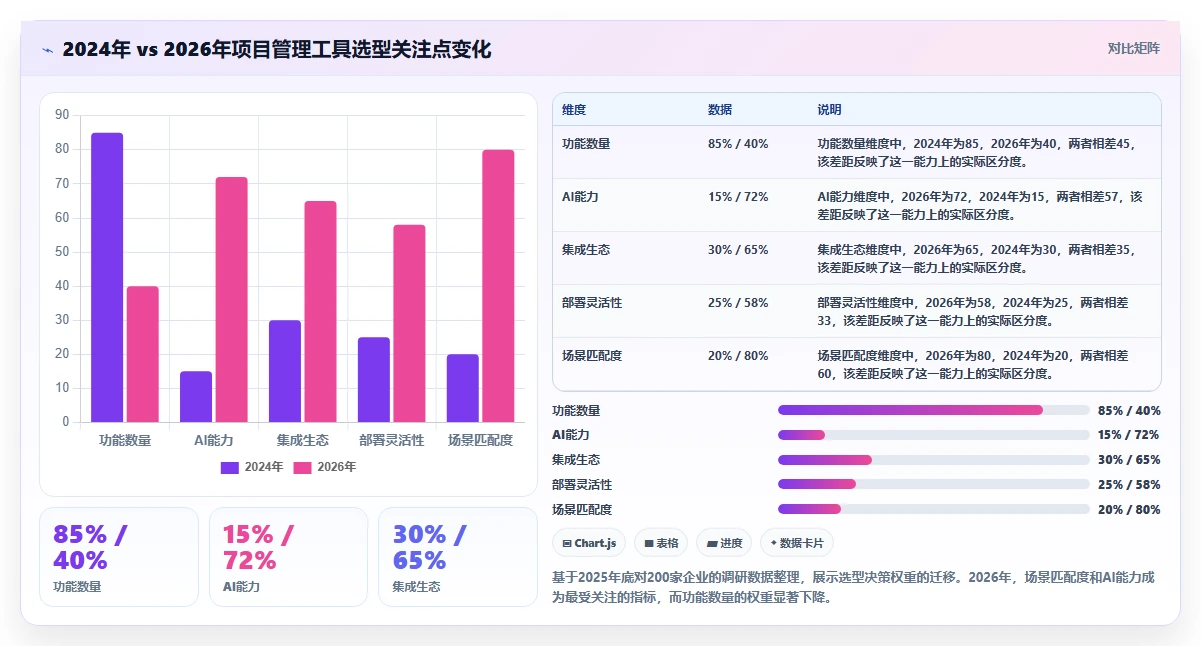Click the Chart.js tag

(x=589, y=543)
